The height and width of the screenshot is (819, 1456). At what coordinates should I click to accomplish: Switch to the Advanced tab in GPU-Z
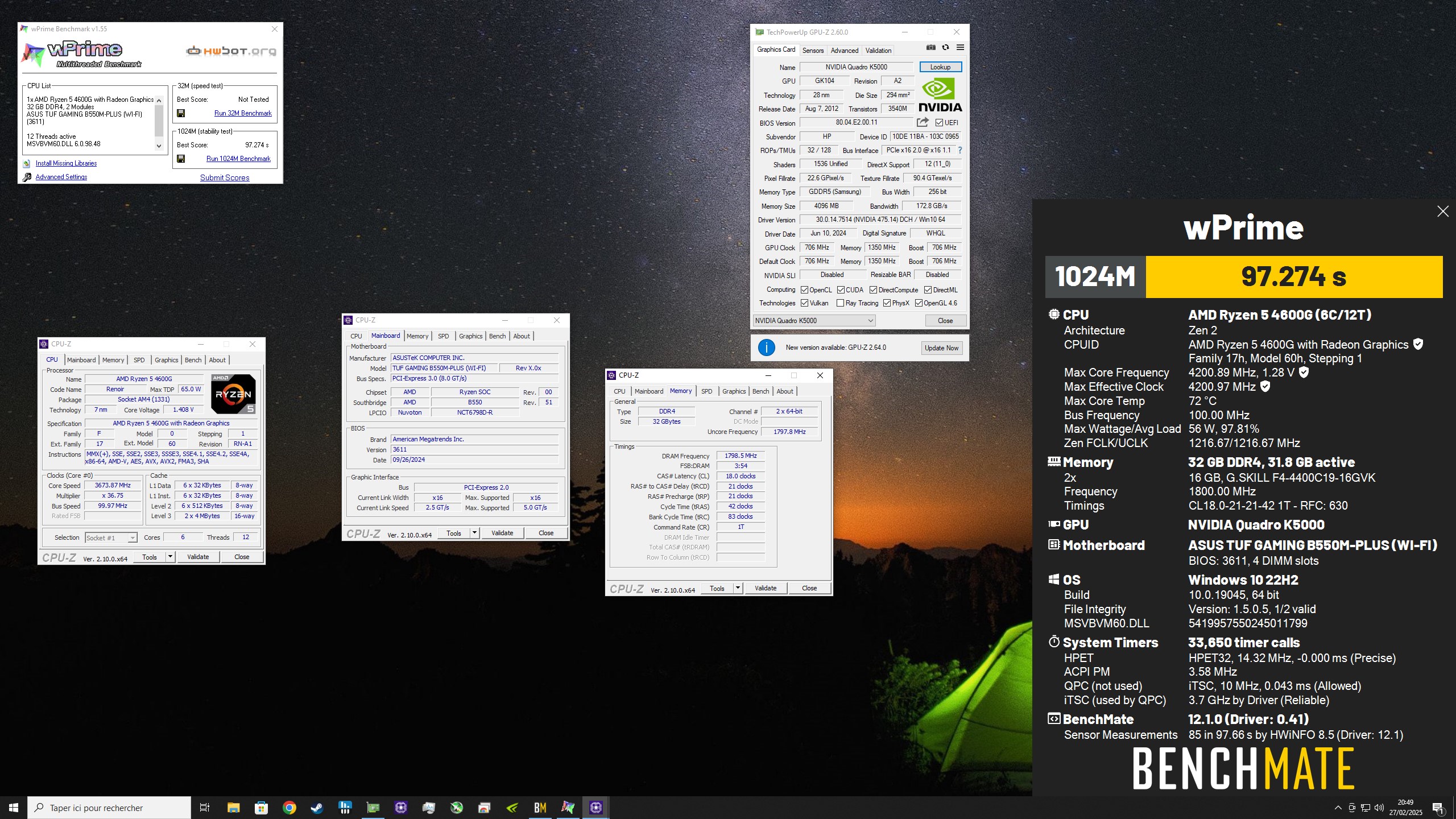845,51
